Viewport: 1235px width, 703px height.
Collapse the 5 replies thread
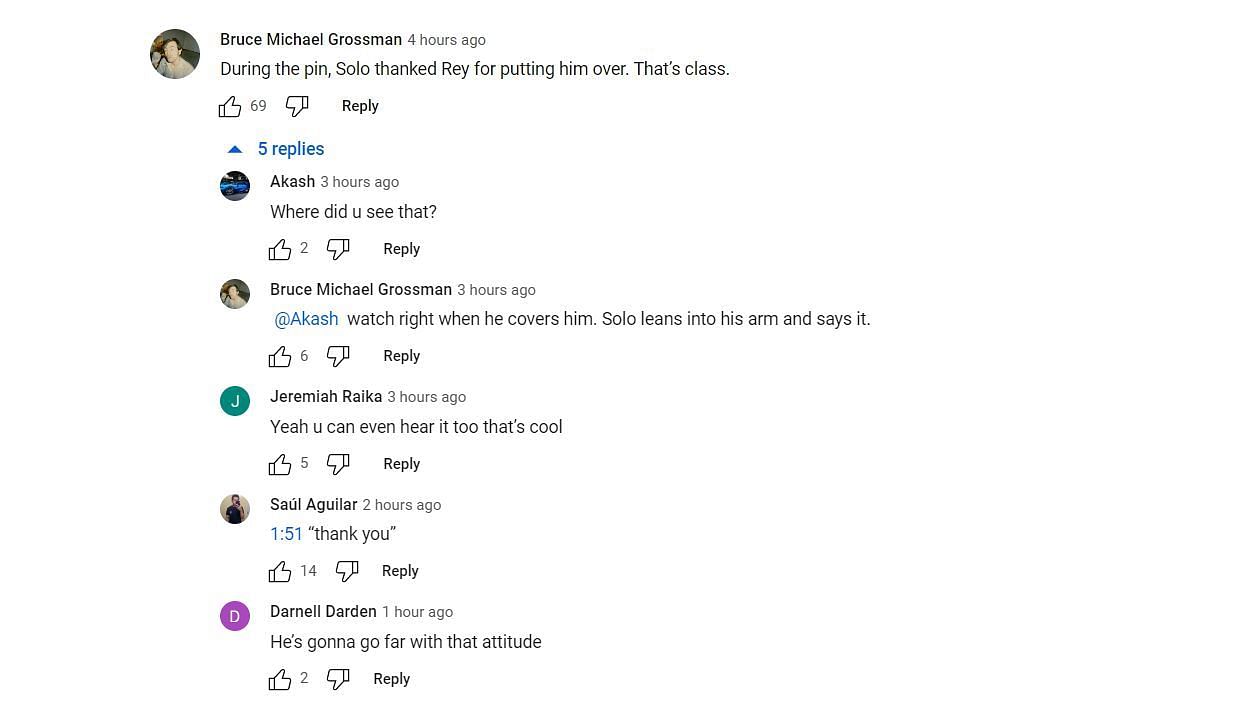click(x=276, y=149)
